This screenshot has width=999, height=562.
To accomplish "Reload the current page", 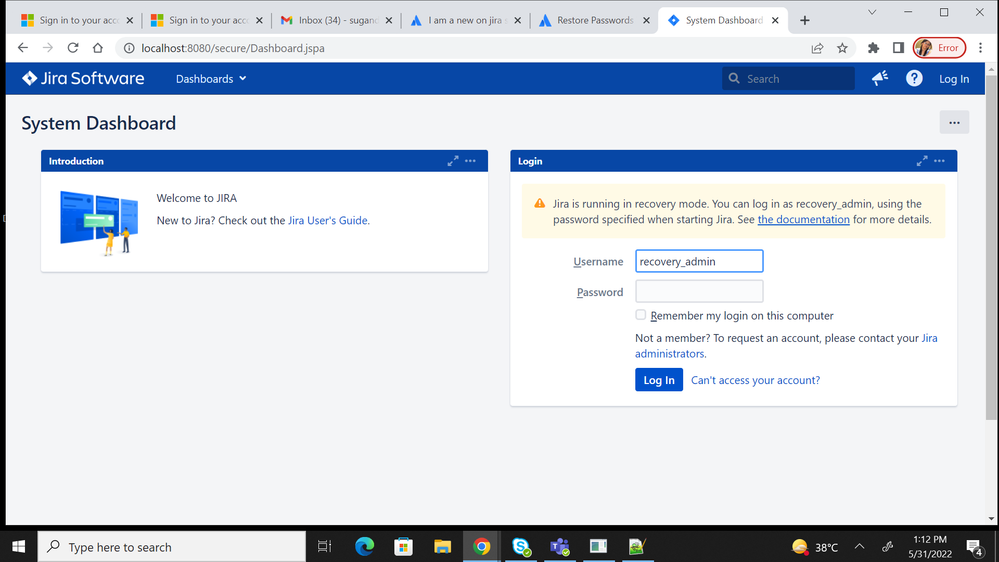I will tap(73, 48).
